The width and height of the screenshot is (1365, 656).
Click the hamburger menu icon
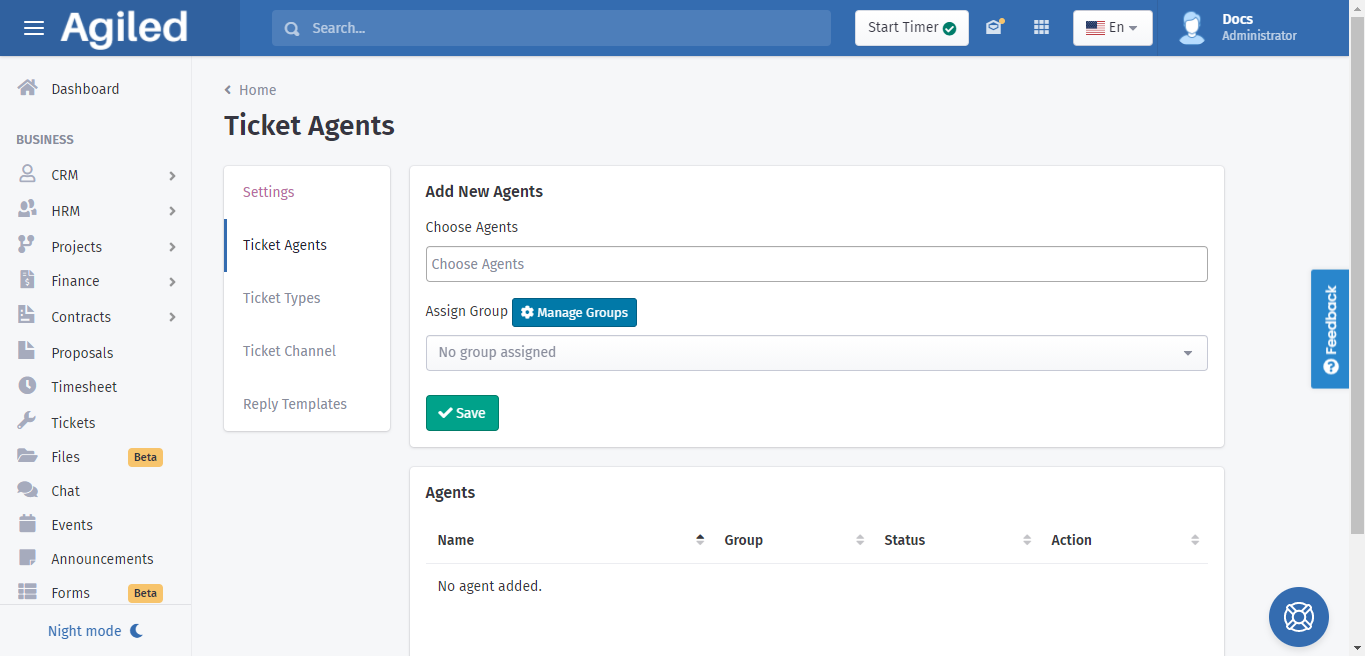click(x=34, y=28)
